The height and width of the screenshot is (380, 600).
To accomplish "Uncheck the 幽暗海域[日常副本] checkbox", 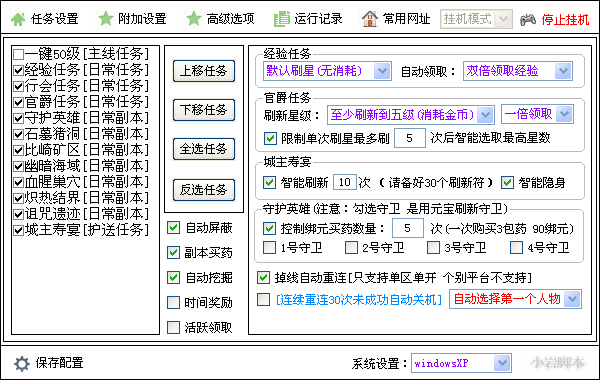I will click(x=18, y=166).
